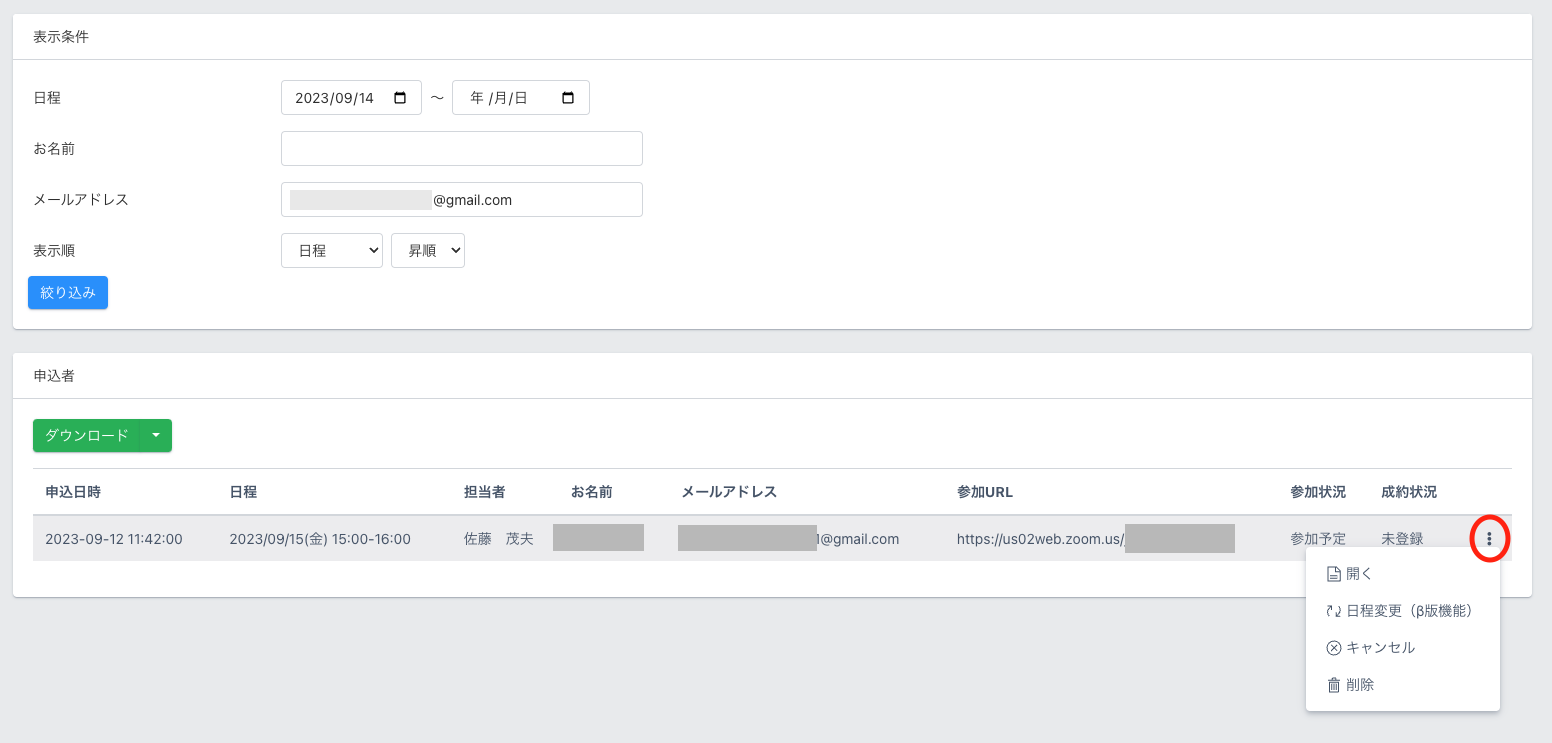Screen dimensions: 1552x743
Task: Click the reschedule arrows icon in menu
Action: pos(1333,611)
